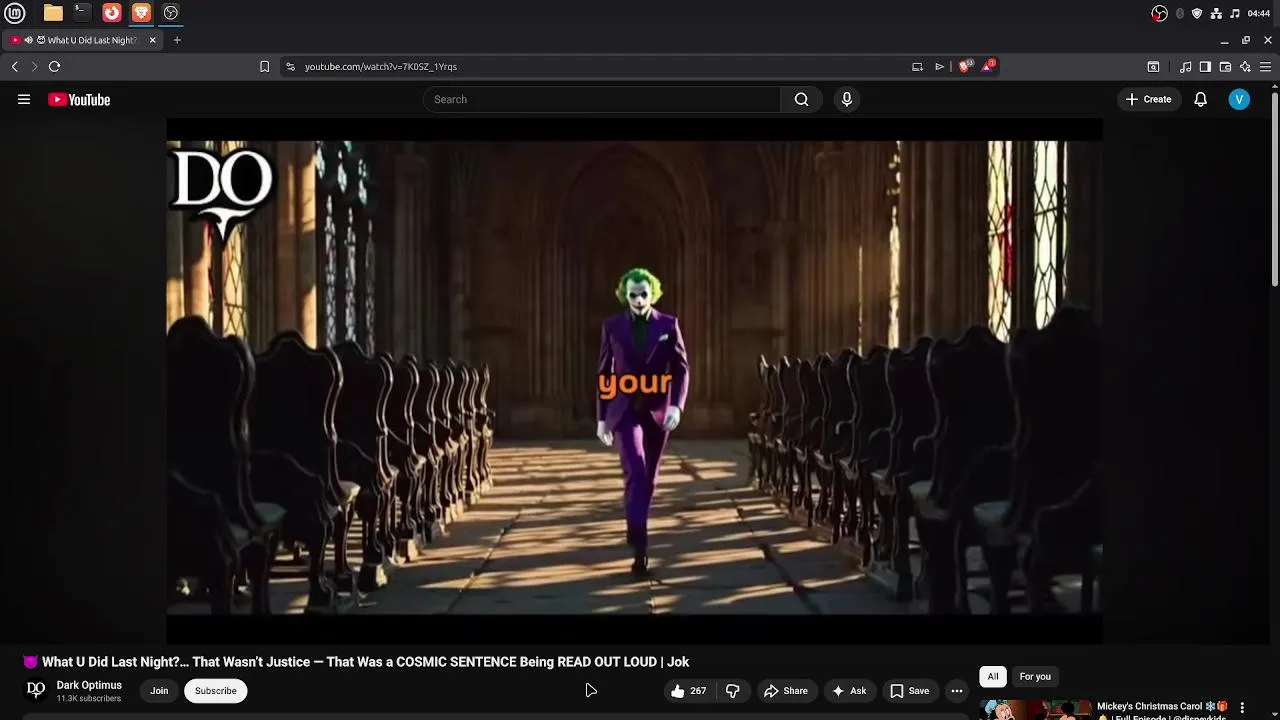The image size is (1280, 720).
Task: Save video to a playlist
Action: tap(910, 691)
